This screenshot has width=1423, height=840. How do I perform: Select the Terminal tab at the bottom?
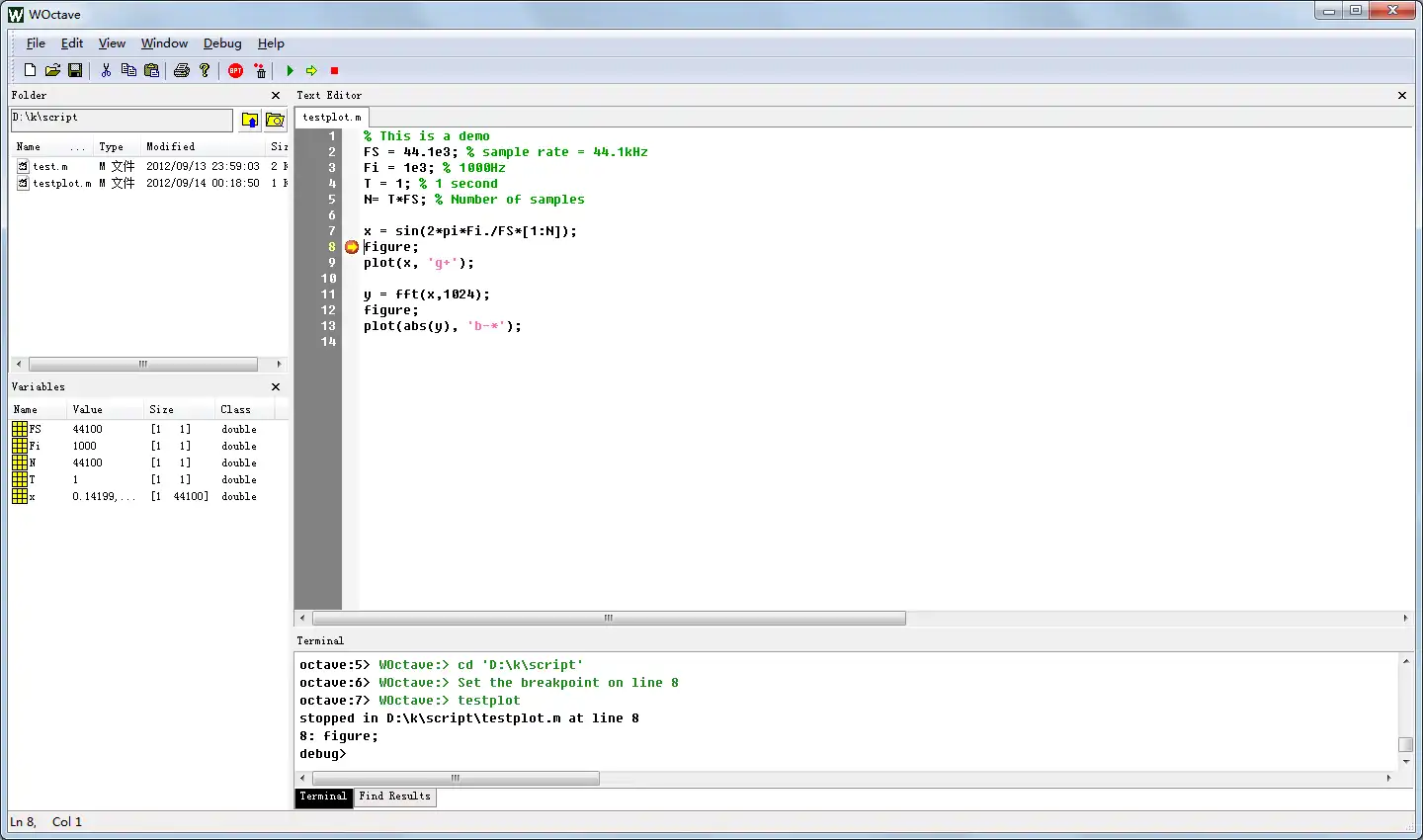[x=323, y=797]
